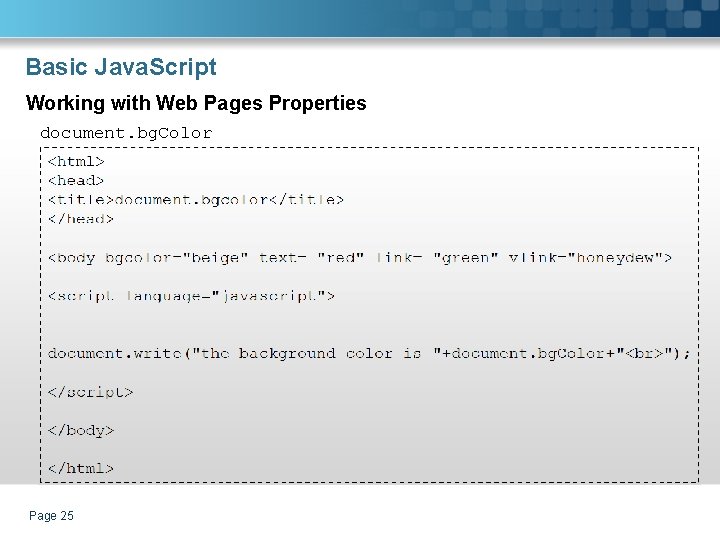The height and width of the screenshot is (540, 720).
Task: Click the "Page 25" footer text
Action: point(51,516)
